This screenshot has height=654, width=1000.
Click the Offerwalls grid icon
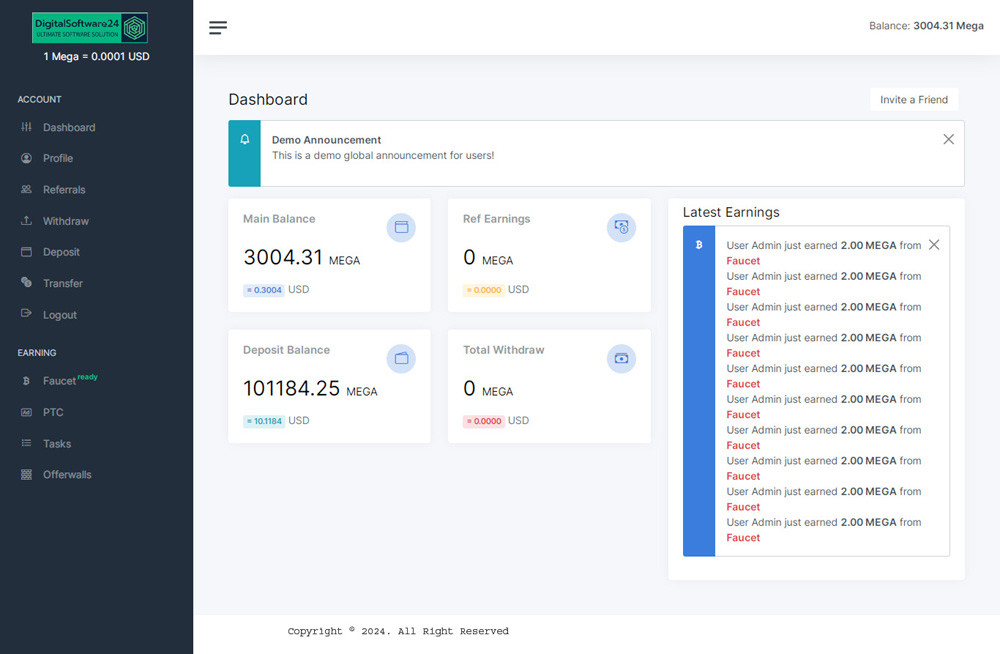26,474
